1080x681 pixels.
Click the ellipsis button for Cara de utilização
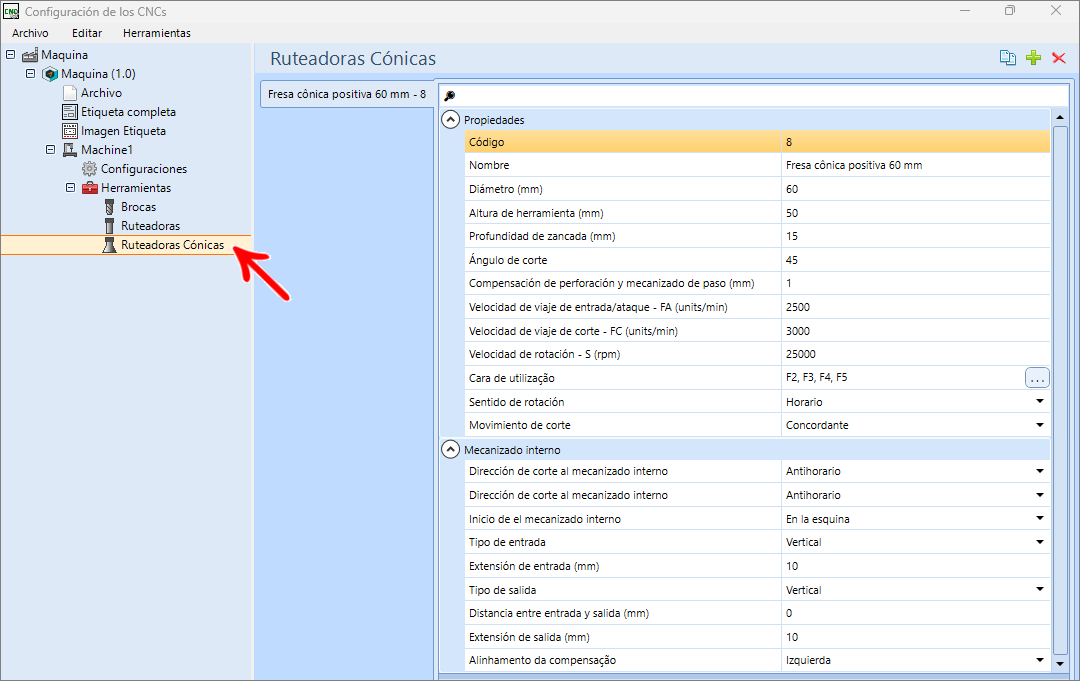coord(1037,378)
